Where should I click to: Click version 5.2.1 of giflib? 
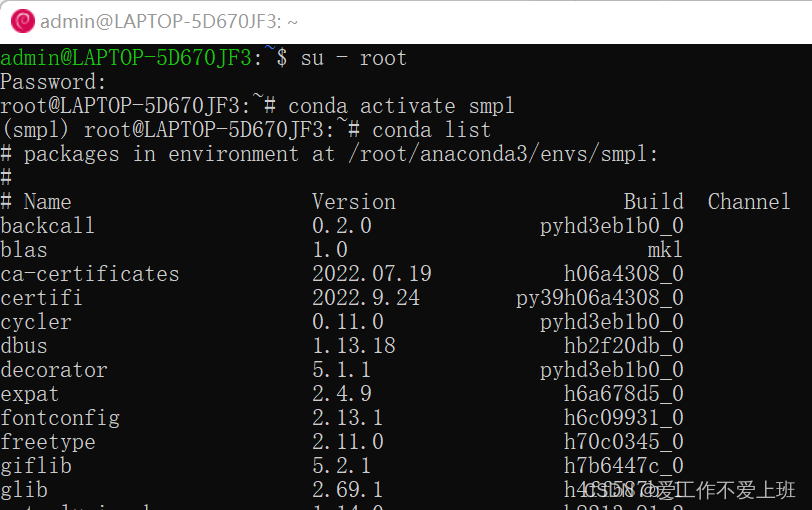click(342, 466)
